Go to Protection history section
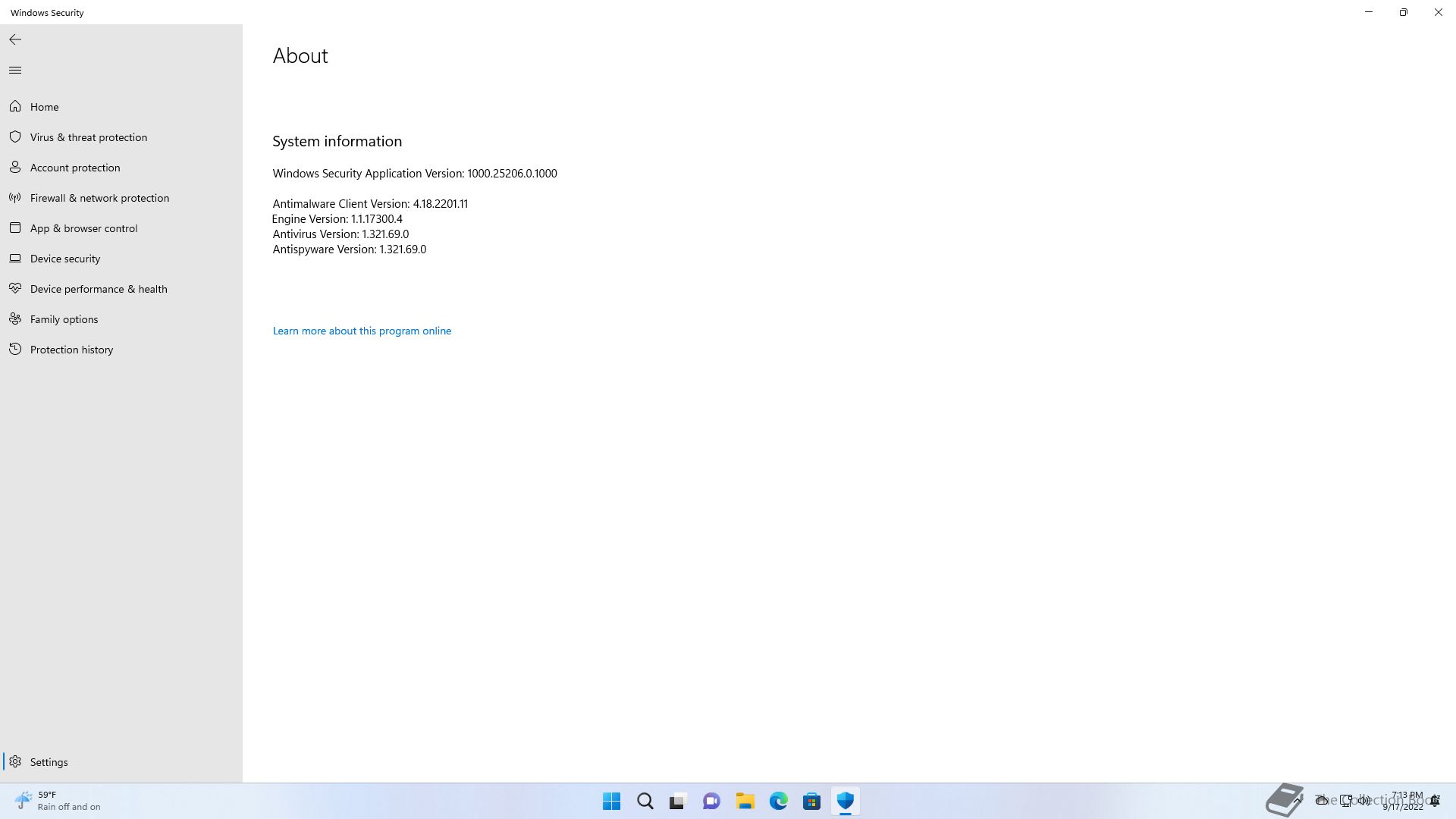1456x819 pixels. click(71, 350)
